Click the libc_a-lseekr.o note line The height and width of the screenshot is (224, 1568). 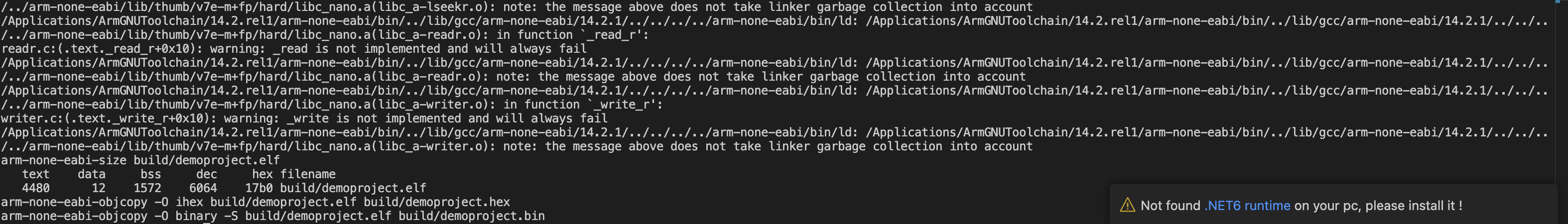[x=516, y=6]
